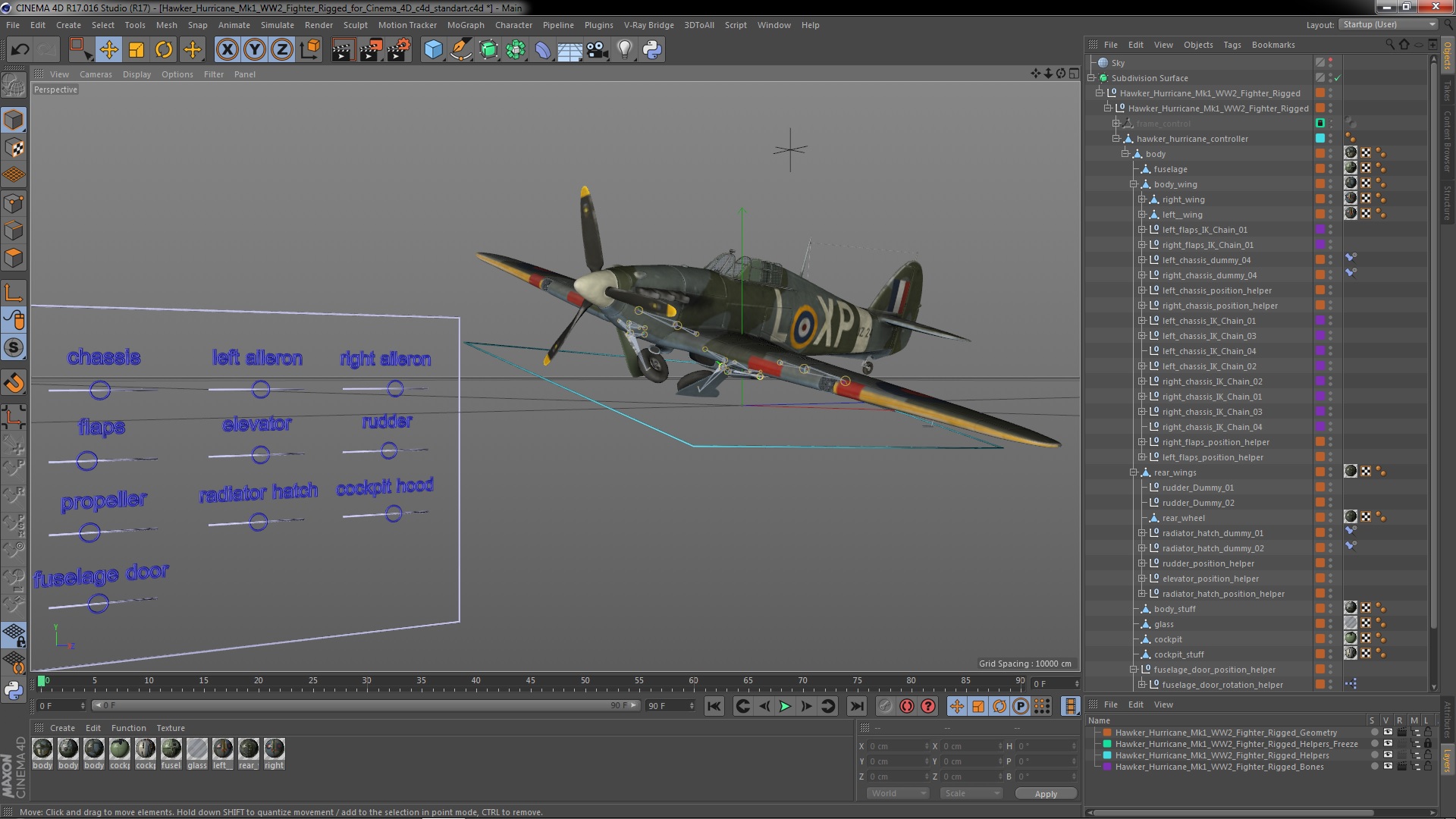This screenshot has height=819, width=1456.
Task: Select the Texture mode icon
Action: coord(14,148)
